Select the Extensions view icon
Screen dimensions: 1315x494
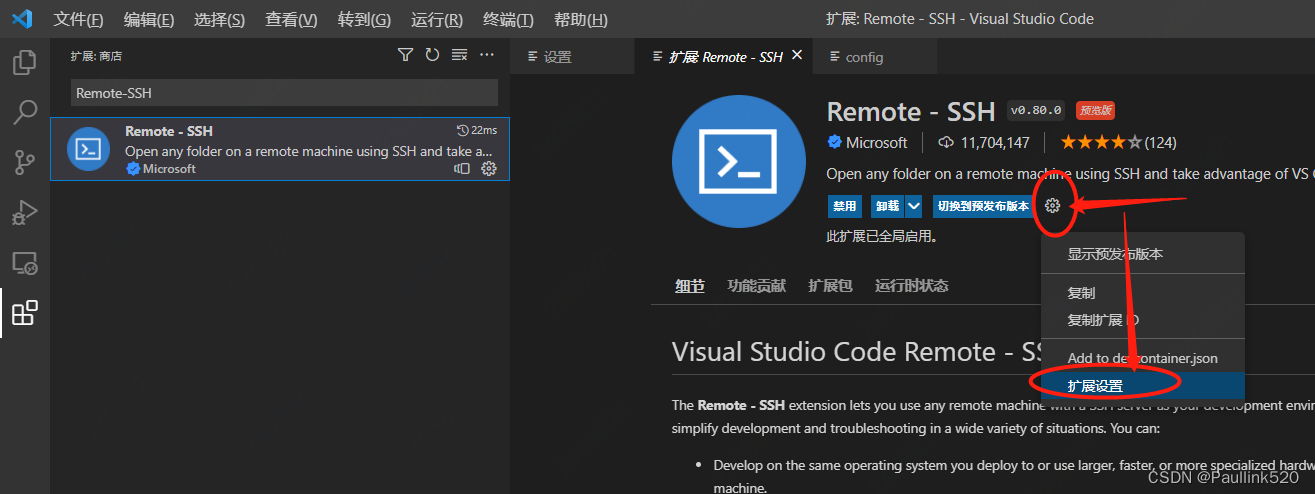point(24,313)
